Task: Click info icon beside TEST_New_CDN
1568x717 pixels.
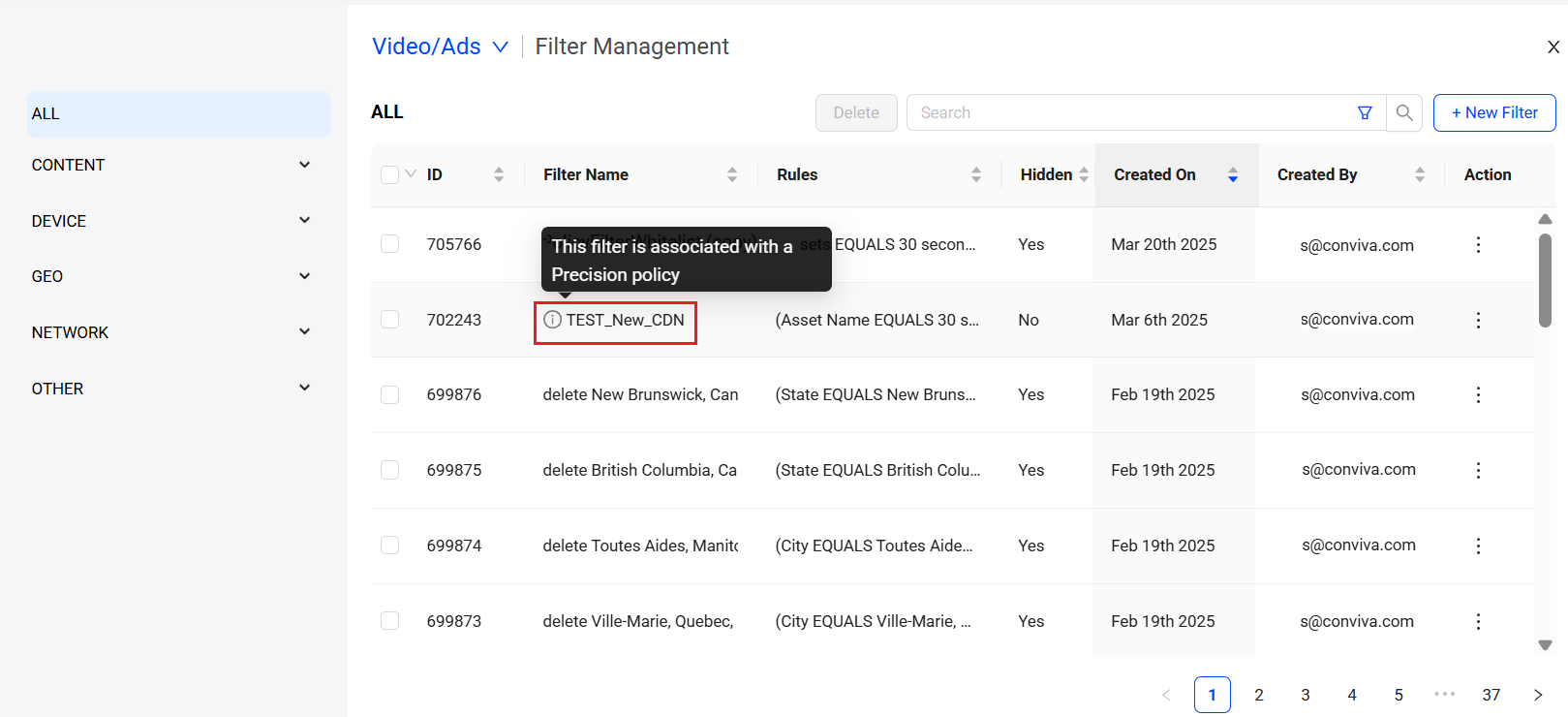Action: click(552, 320)
